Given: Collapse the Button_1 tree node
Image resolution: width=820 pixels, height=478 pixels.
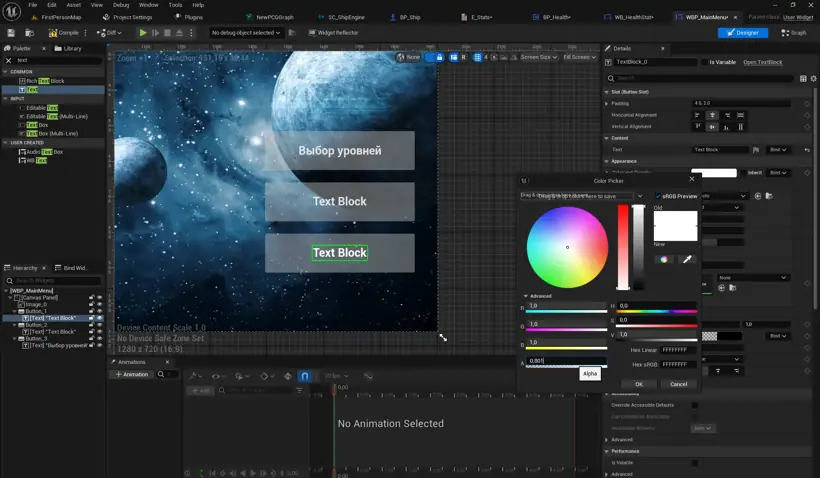Looking at the screenshot, I should (x=15, y=311).
